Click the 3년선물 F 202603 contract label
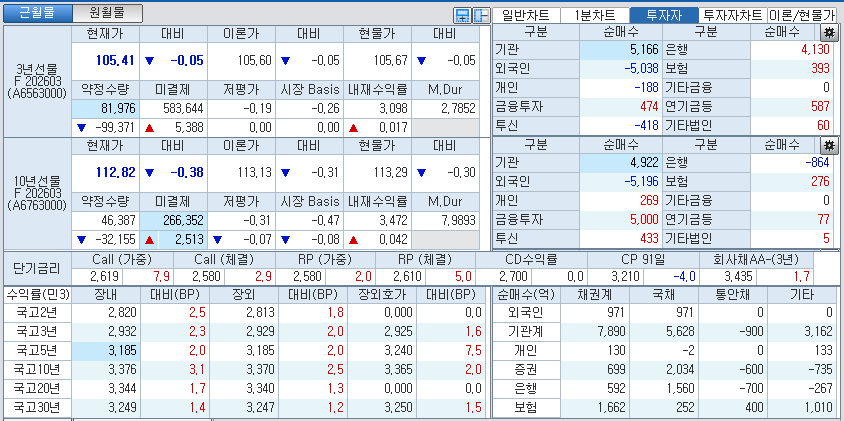 pyautogui.click(x=37, y=81)
